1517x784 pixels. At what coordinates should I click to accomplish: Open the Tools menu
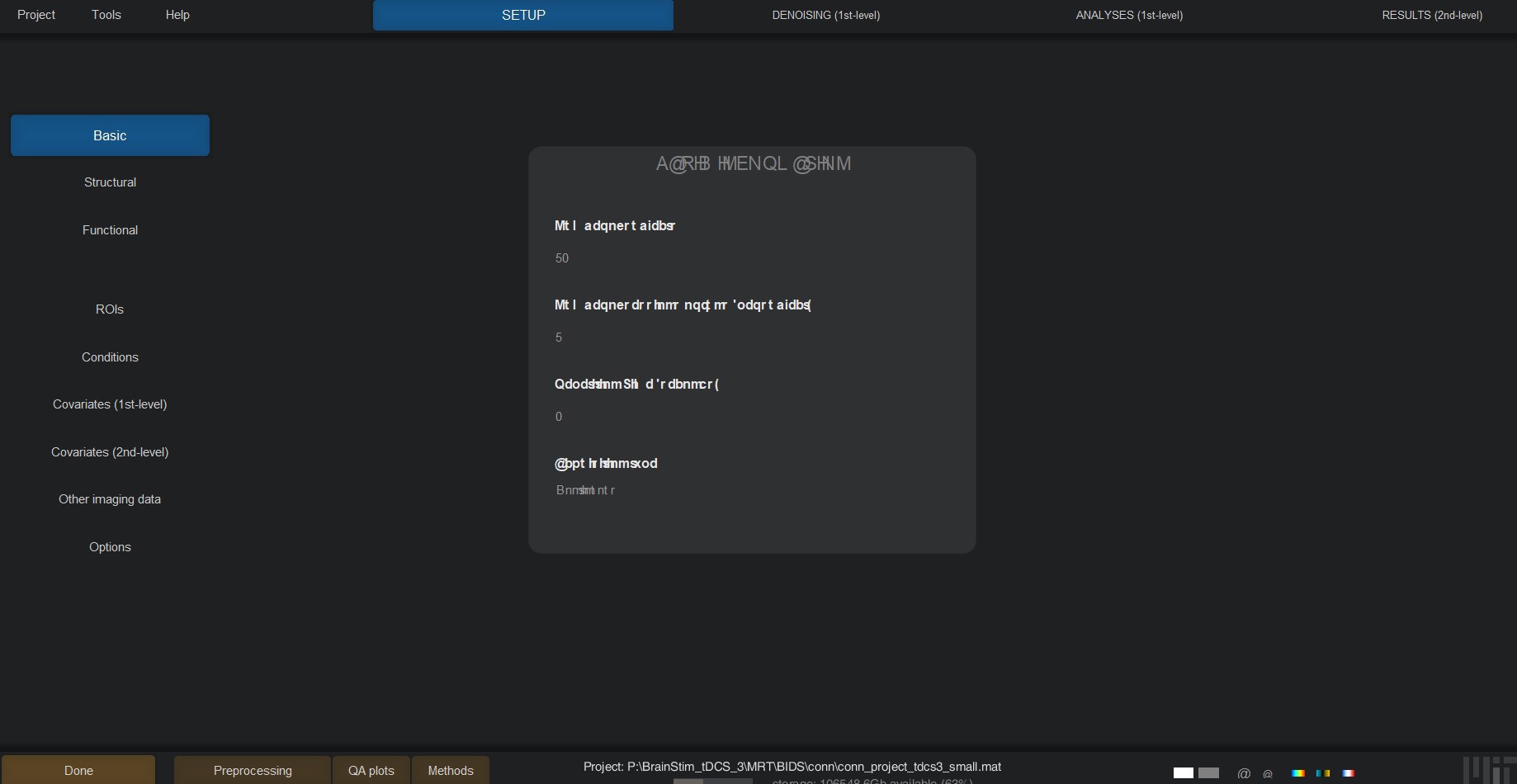point(106,15)
